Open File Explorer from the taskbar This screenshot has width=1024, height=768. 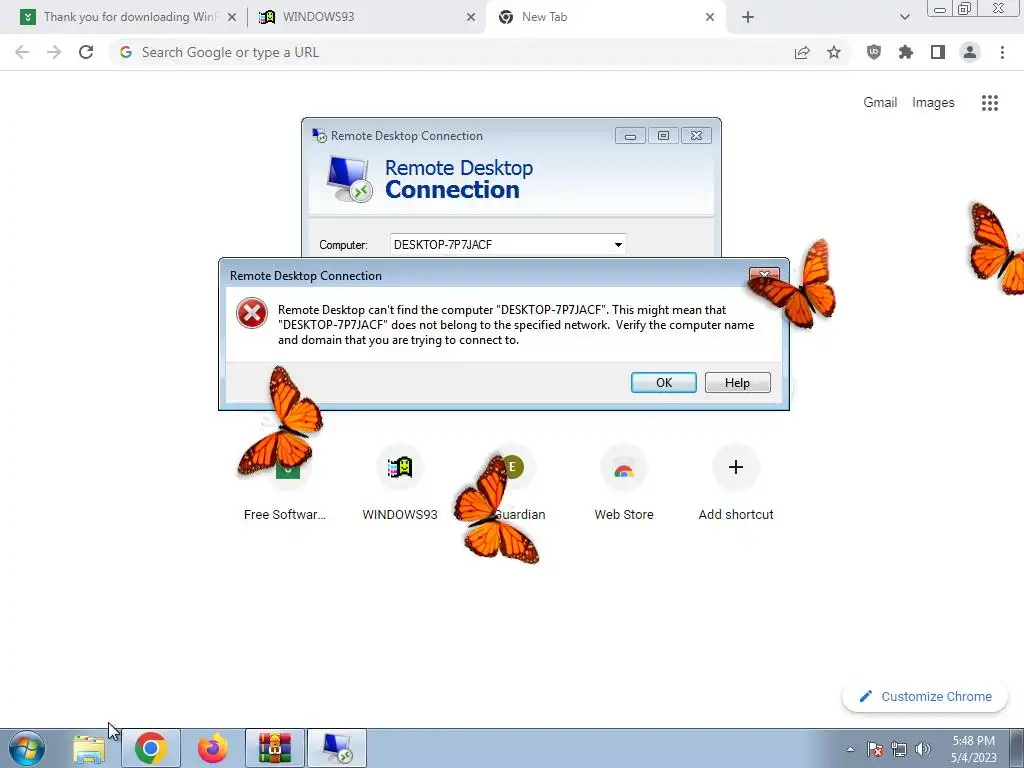pos(89,748)
